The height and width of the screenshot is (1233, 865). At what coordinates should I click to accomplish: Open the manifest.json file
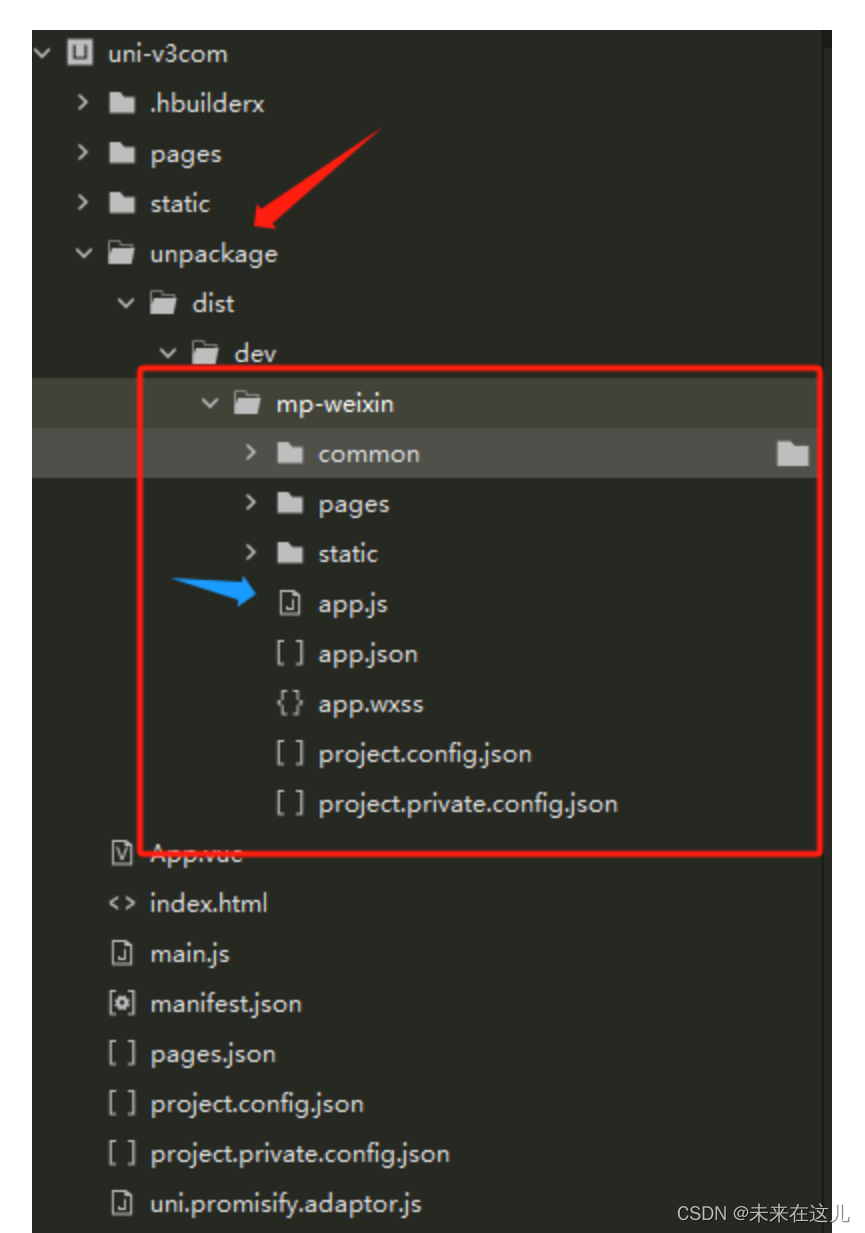[x=226, y=1005]
